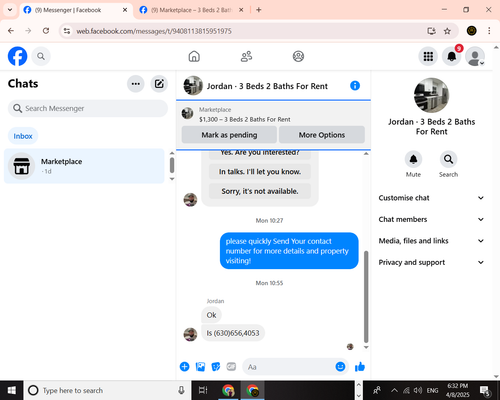The image size is (500, 400).
Task: Click large listing photo in info panel
Action: coord(431,95)
